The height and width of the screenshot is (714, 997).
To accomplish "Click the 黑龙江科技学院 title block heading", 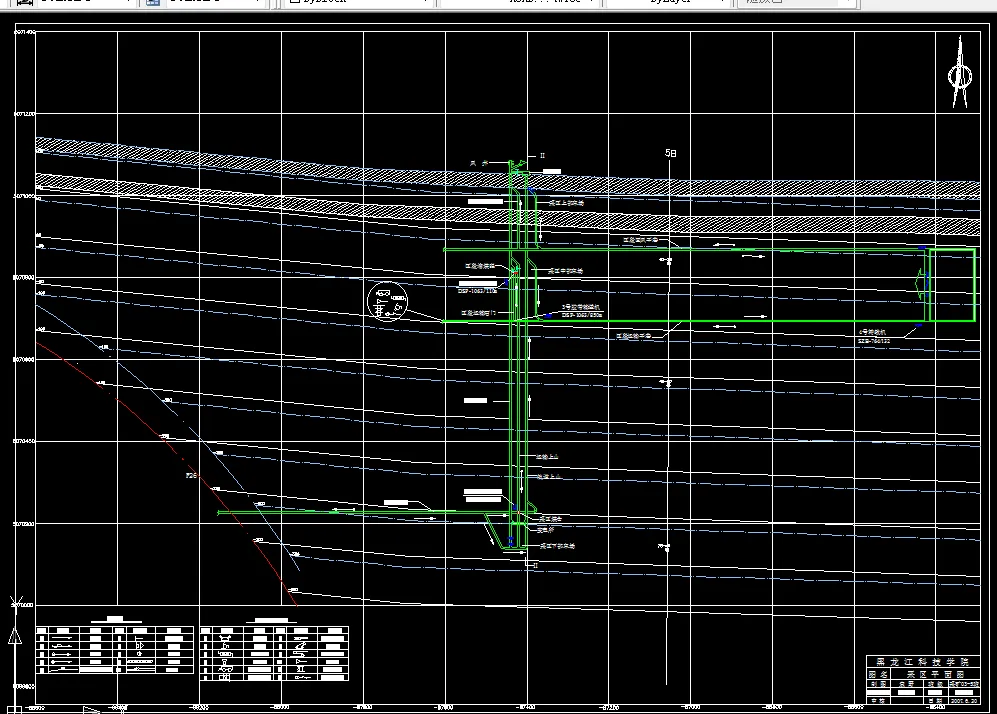I will click(922, 662).
